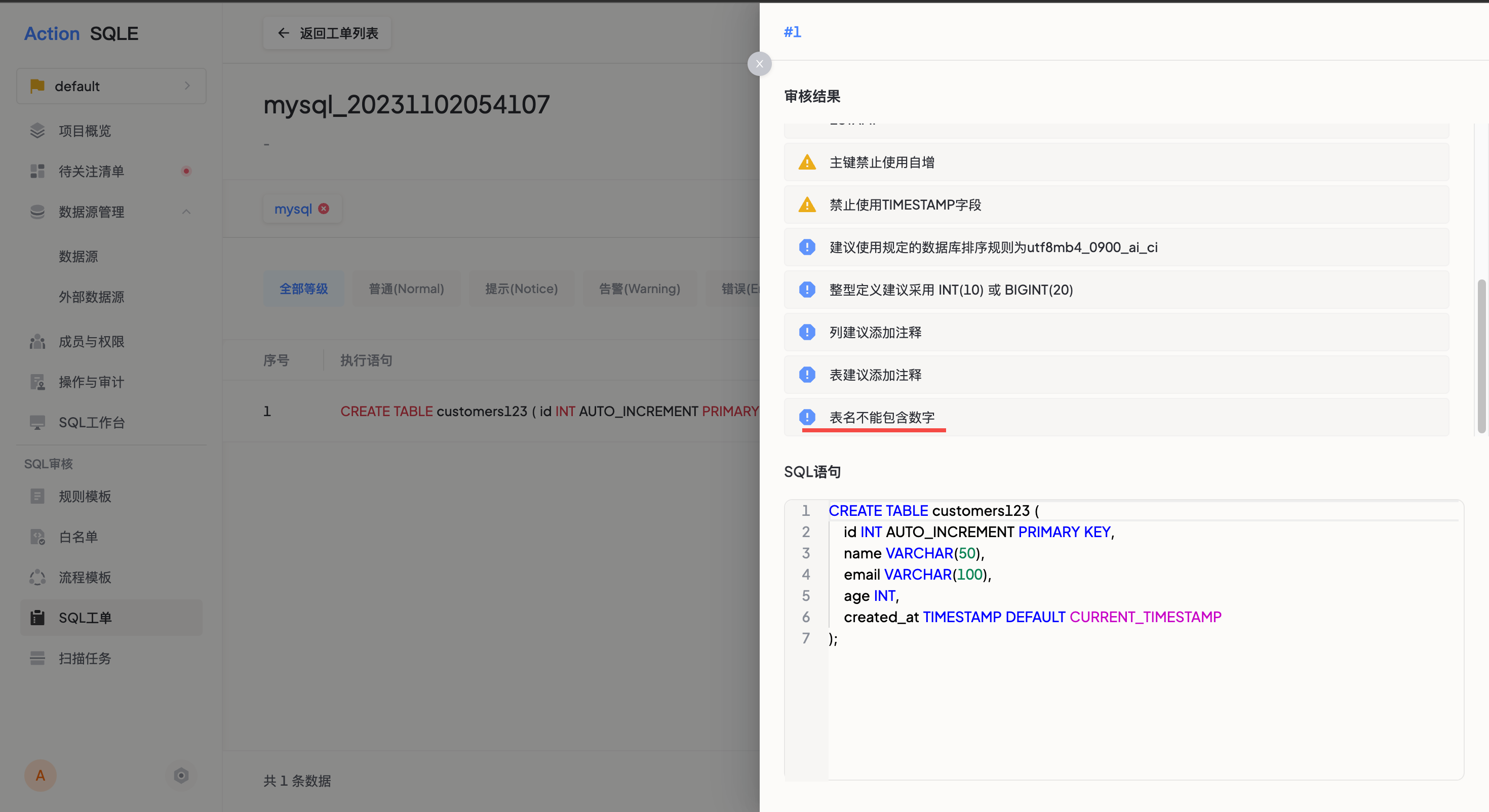Open 待关注清单 in the sidebar
The height and width of the screenshot is (812, 1489).
coord(91,171)
